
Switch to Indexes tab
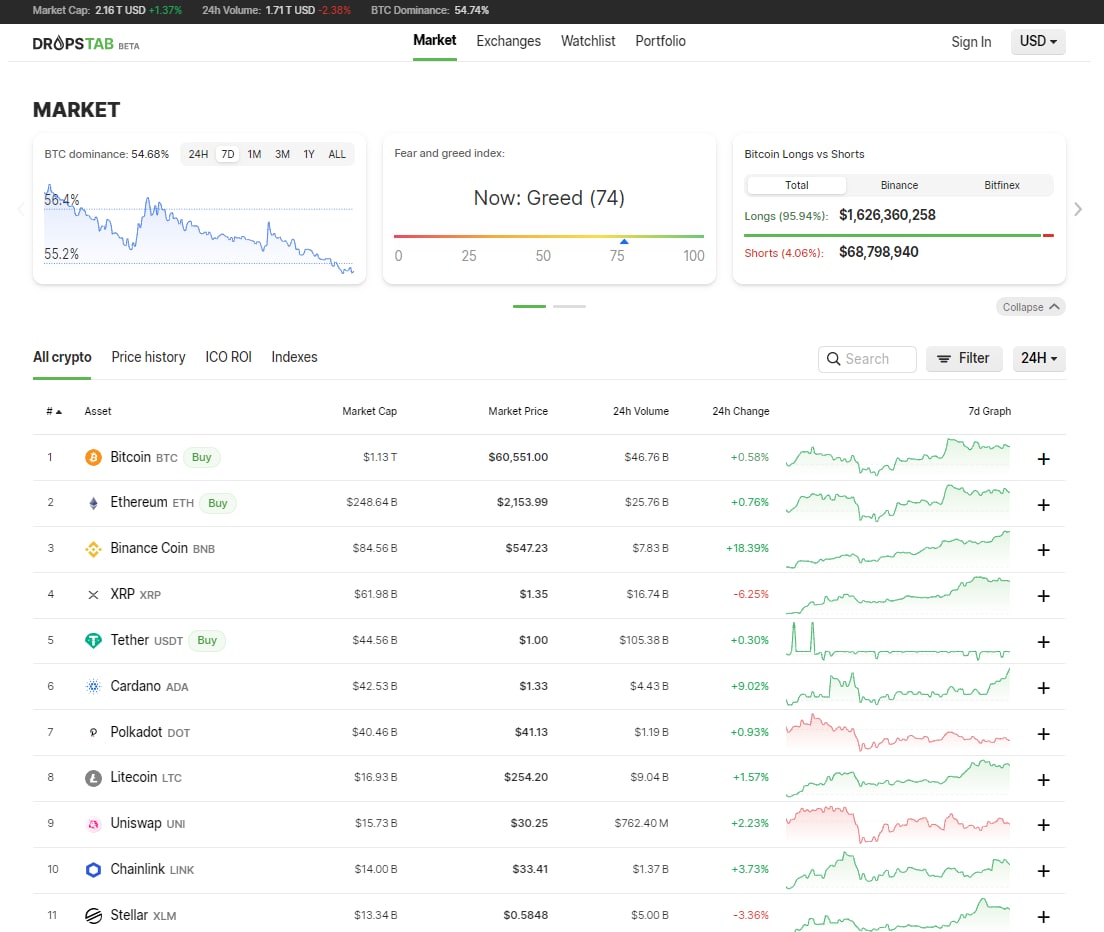coord(294,358)
